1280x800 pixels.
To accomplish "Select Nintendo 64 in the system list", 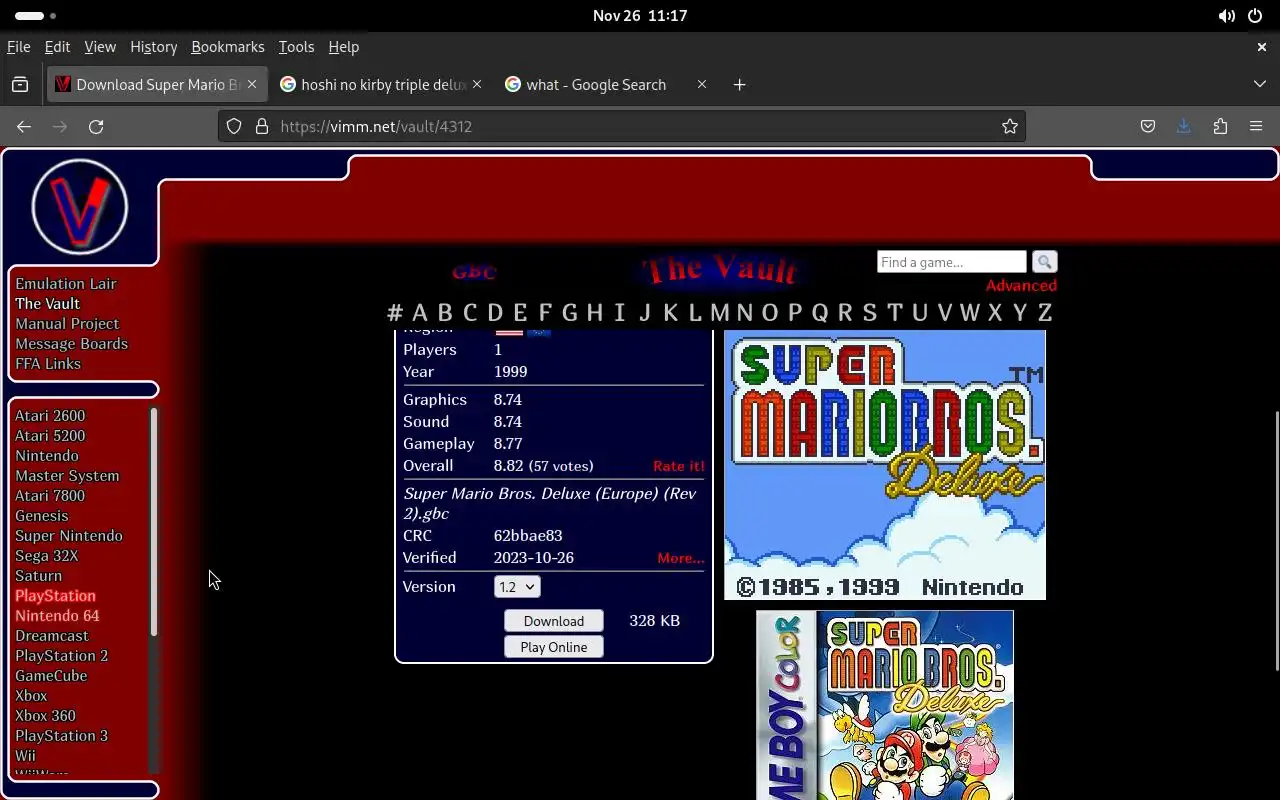I will point(57,616).
